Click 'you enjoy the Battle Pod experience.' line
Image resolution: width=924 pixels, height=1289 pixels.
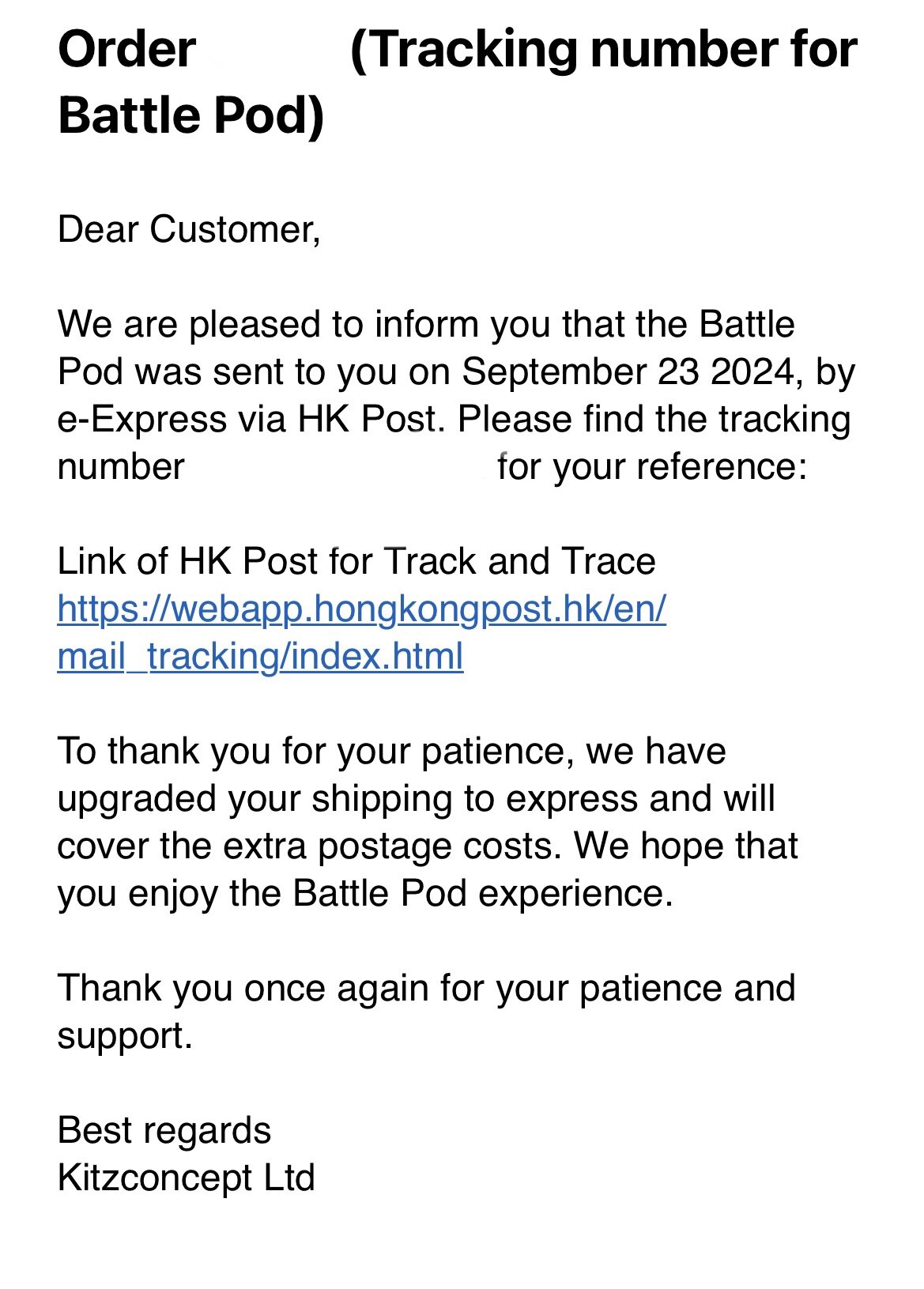tap(365, 894)
